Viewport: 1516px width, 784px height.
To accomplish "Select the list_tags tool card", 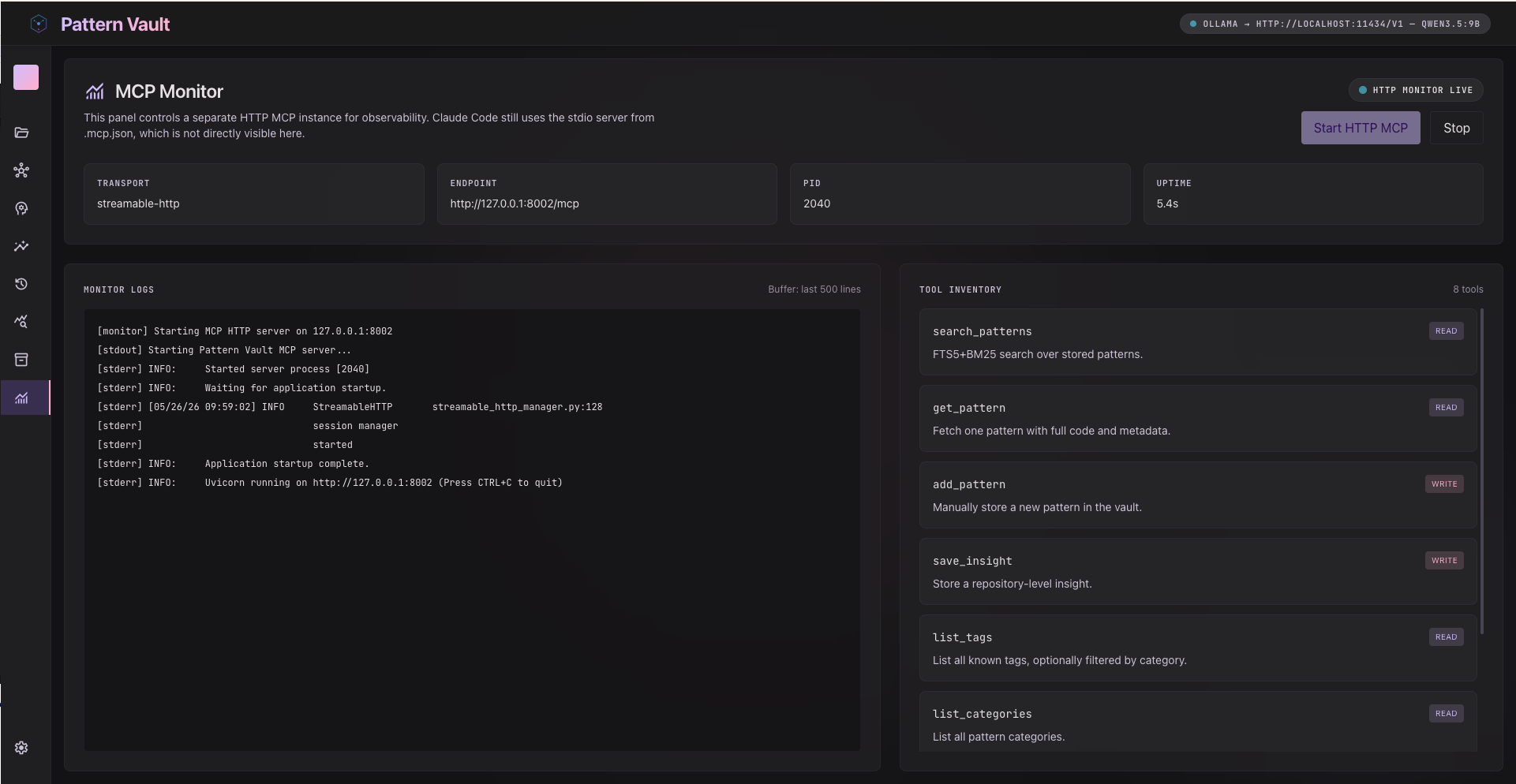I will click(1197, 648).
